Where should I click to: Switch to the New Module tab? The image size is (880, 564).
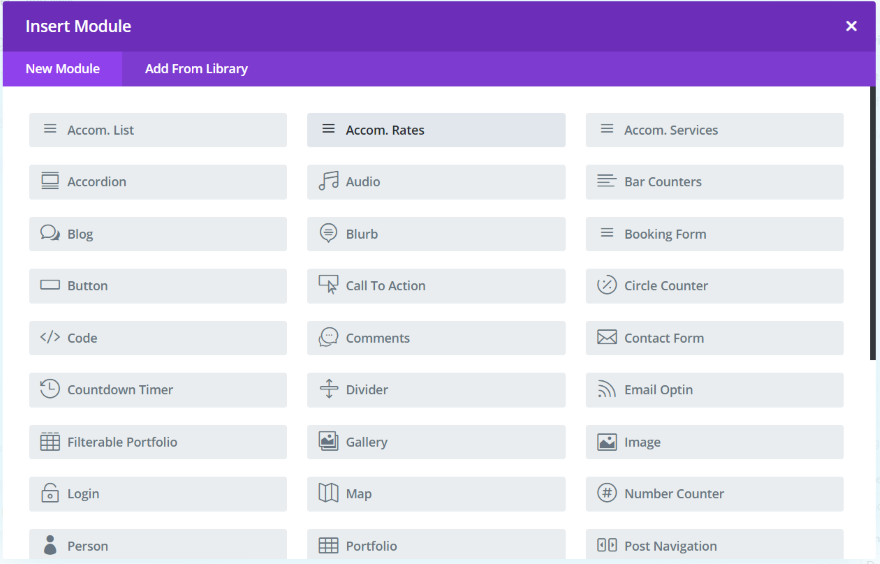pyautogui.click(x=62, y=68)
